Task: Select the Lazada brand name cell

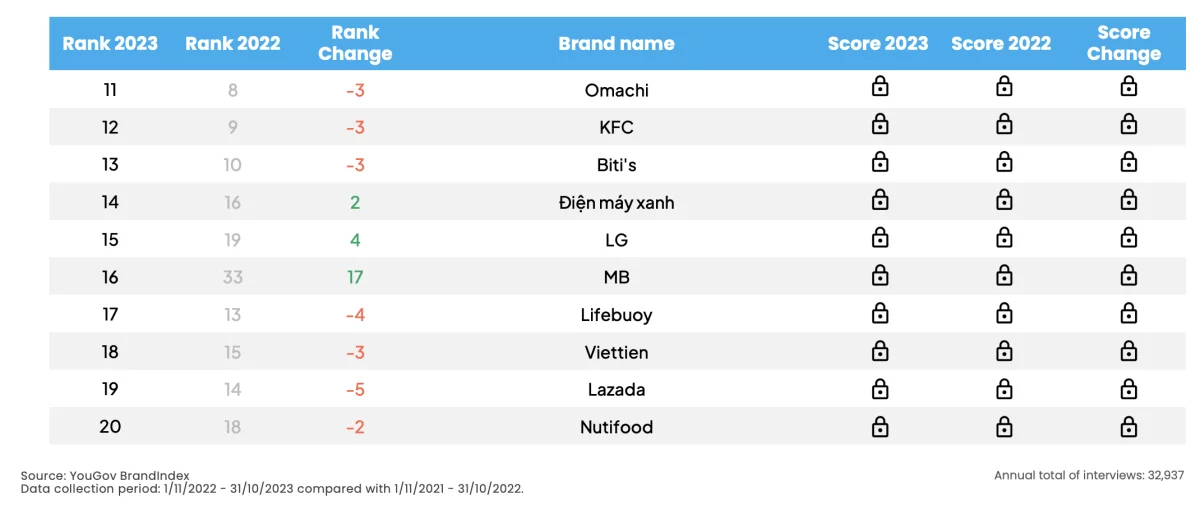Action: click(616, 390)
